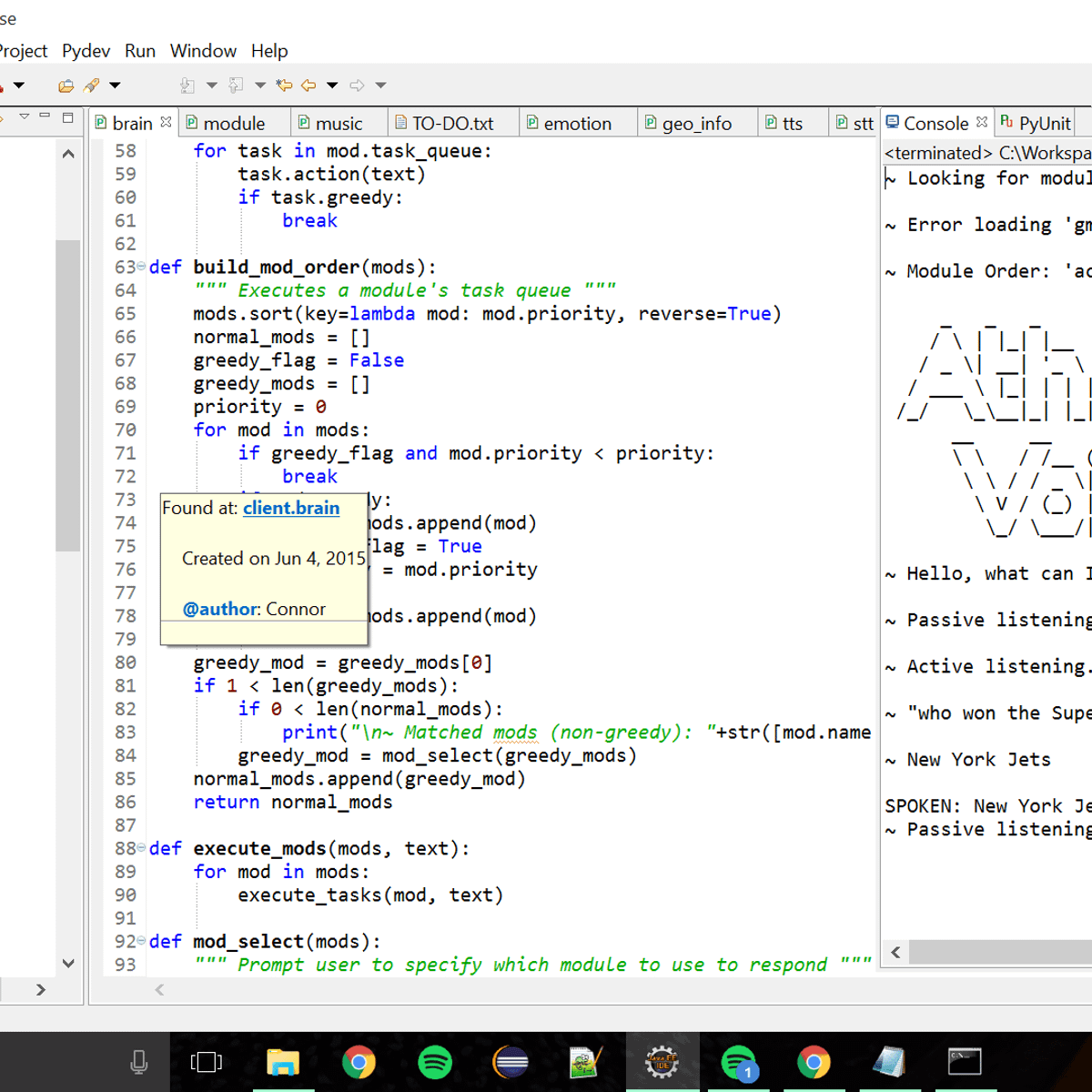The height and width of the screenshot is (1092, 1092).
Task: Open the dropdown beside the Search flashlight
Action: 115,86
